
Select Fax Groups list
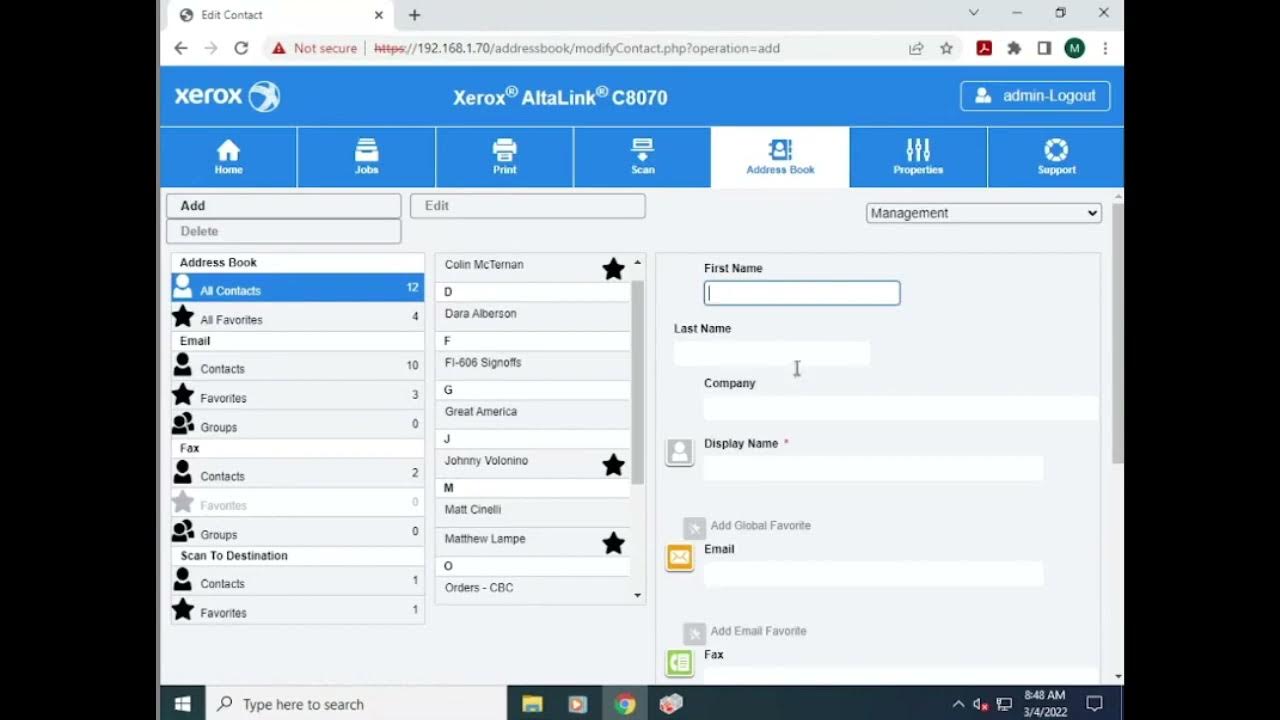[x=298, y=531]
